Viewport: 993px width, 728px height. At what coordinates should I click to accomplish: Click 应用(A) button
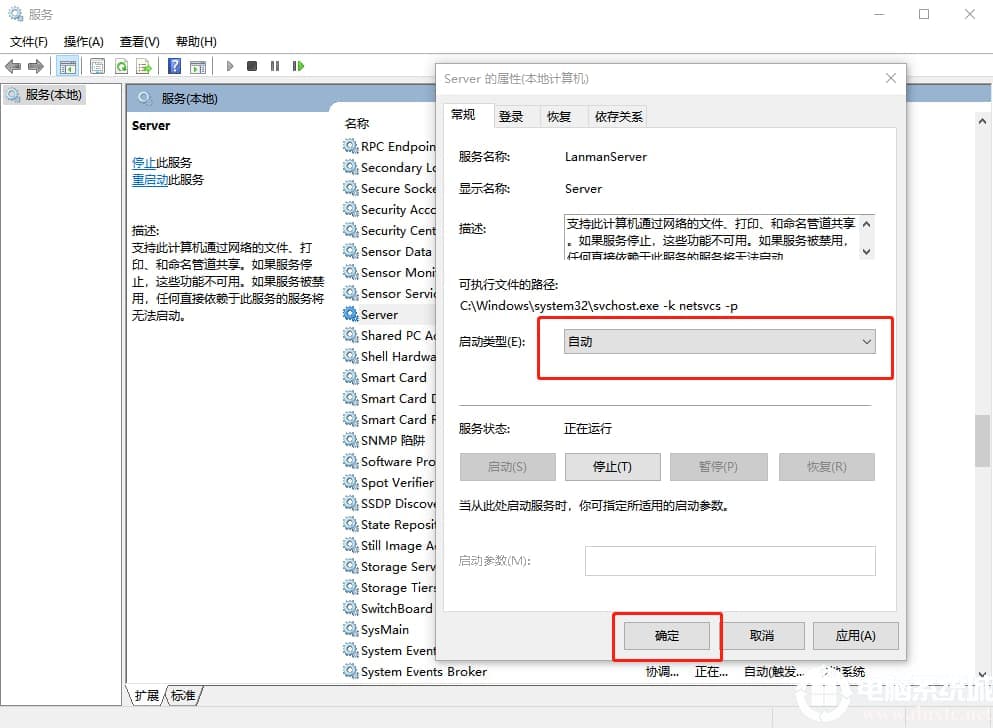coord(856,636)
